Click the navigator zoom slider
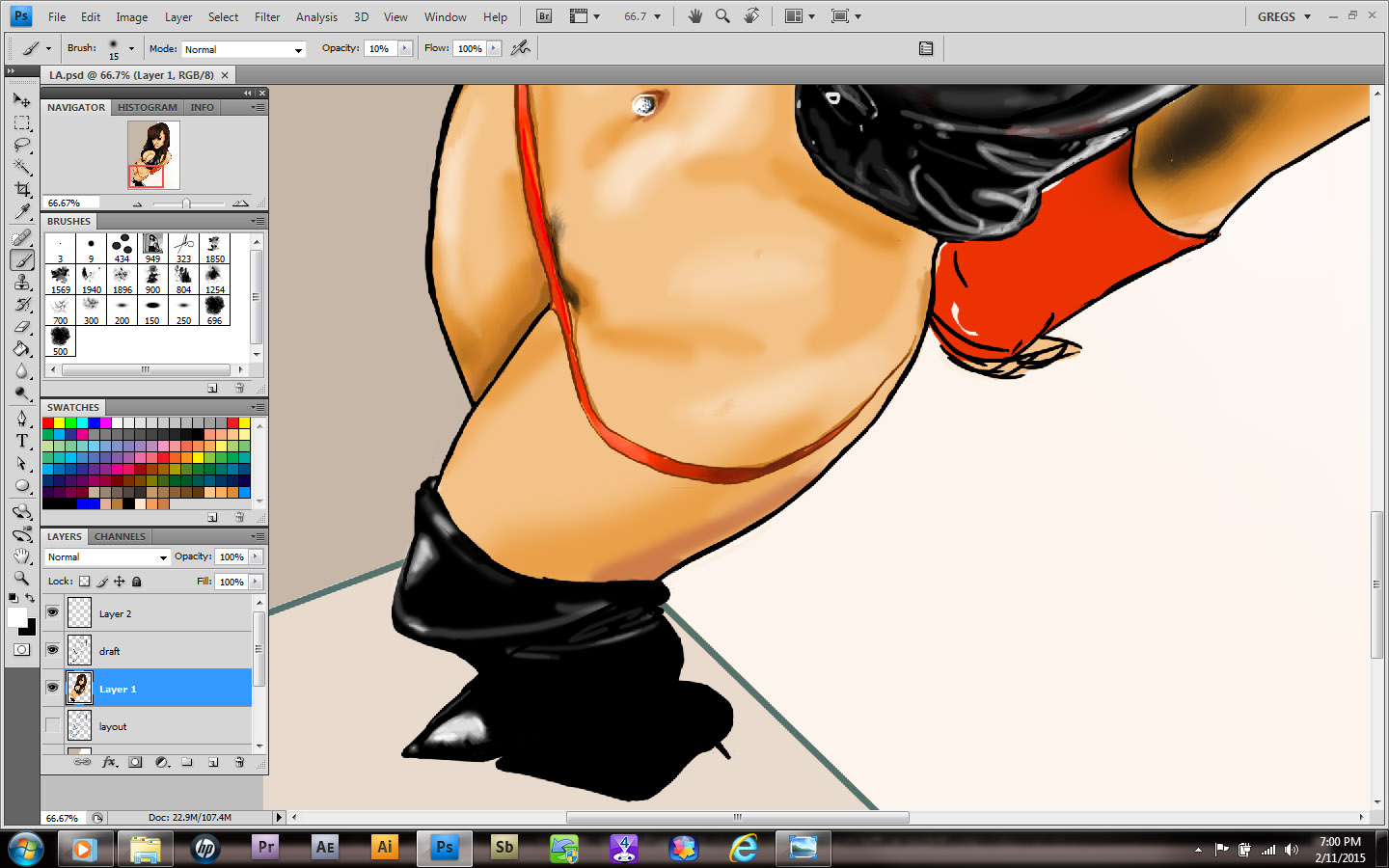The image size is (1389, 868). [186, 203]
